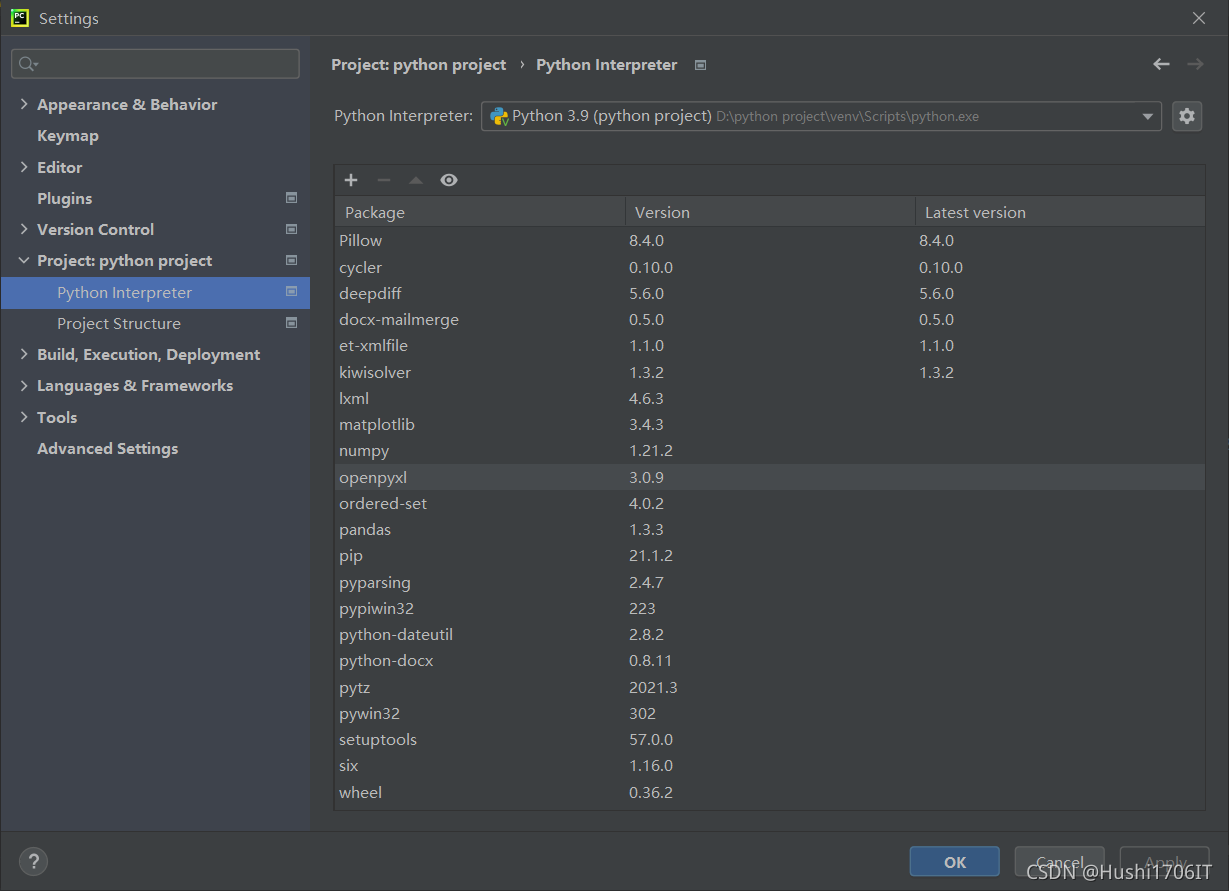Select Keymap in settings tree
Image resolution: width=1229 pixels, height=891 pixels.
pos(68,135)
